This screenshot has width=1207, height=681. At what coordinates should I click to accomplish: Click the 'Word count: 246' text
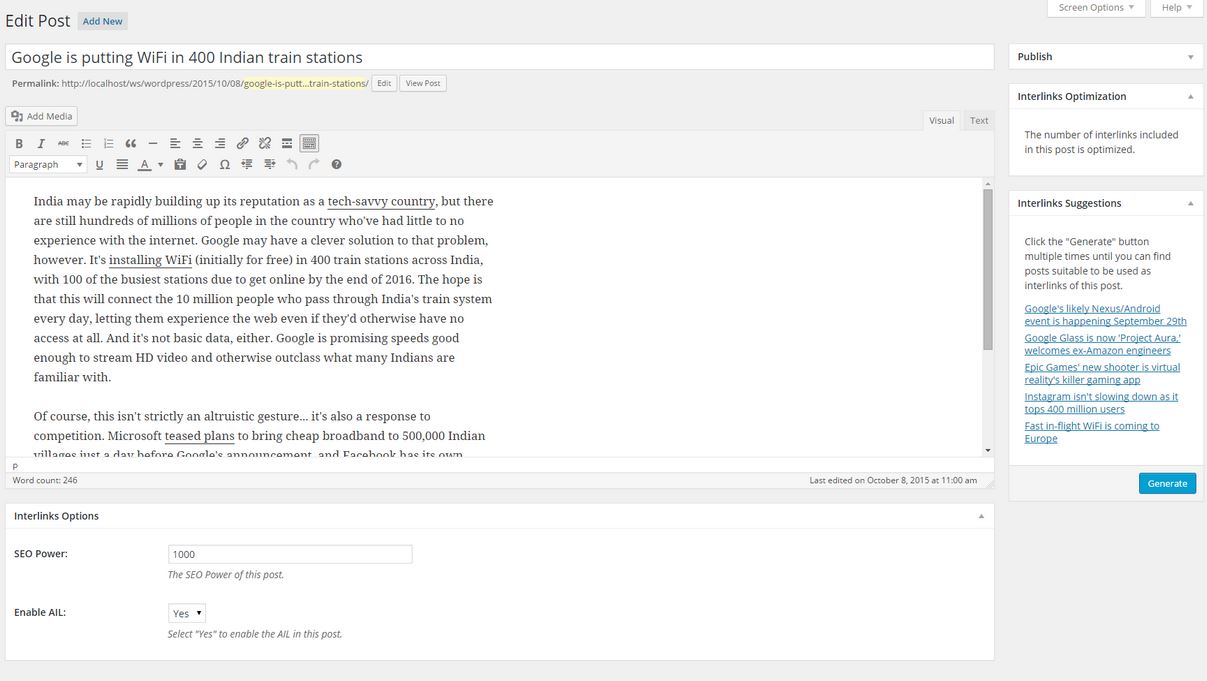coord(45,480)
